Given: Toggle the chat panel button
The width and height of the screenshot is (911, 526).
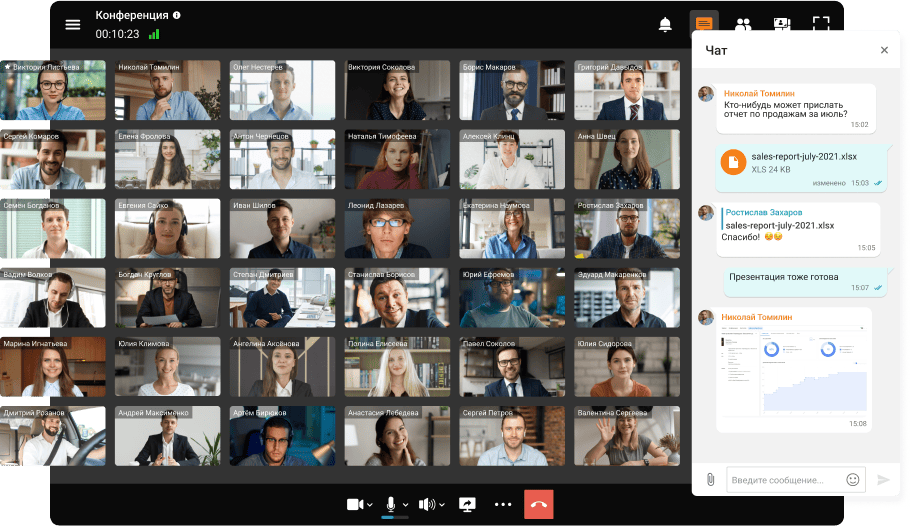Looking at the screenshot, I should click(x=704, y=24).
